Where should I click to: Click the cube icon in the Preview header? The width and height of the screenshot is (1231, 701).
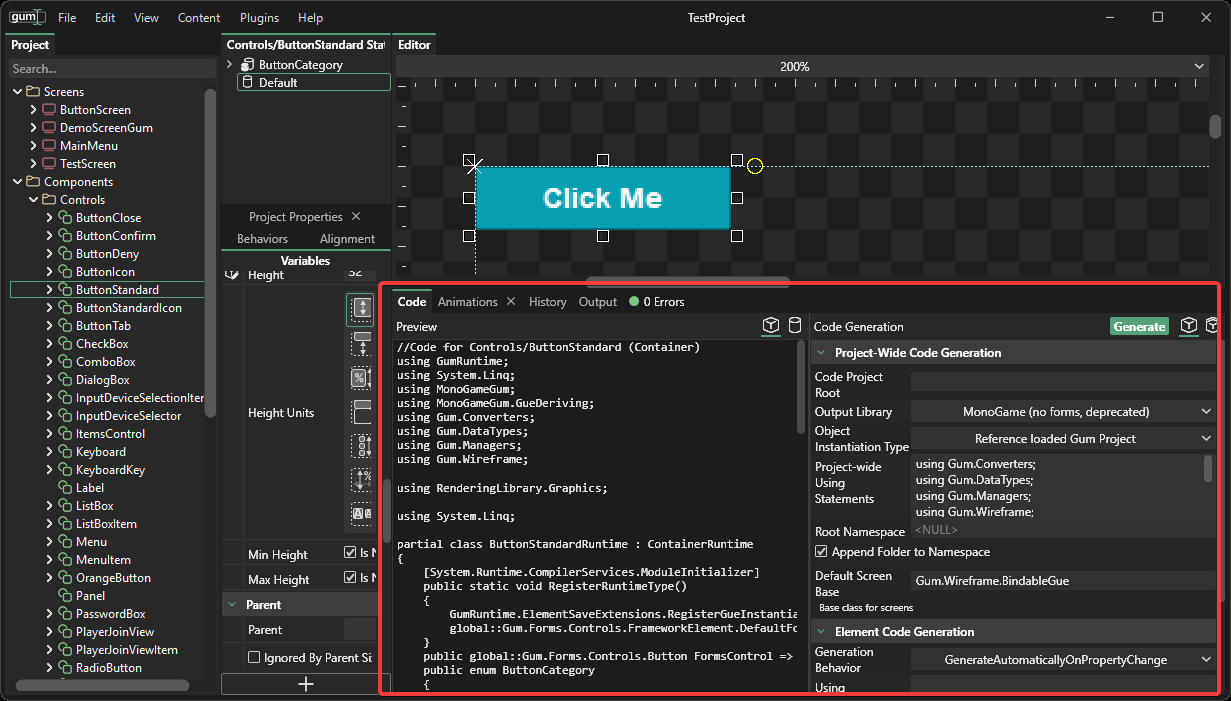(x=771, y=326)
